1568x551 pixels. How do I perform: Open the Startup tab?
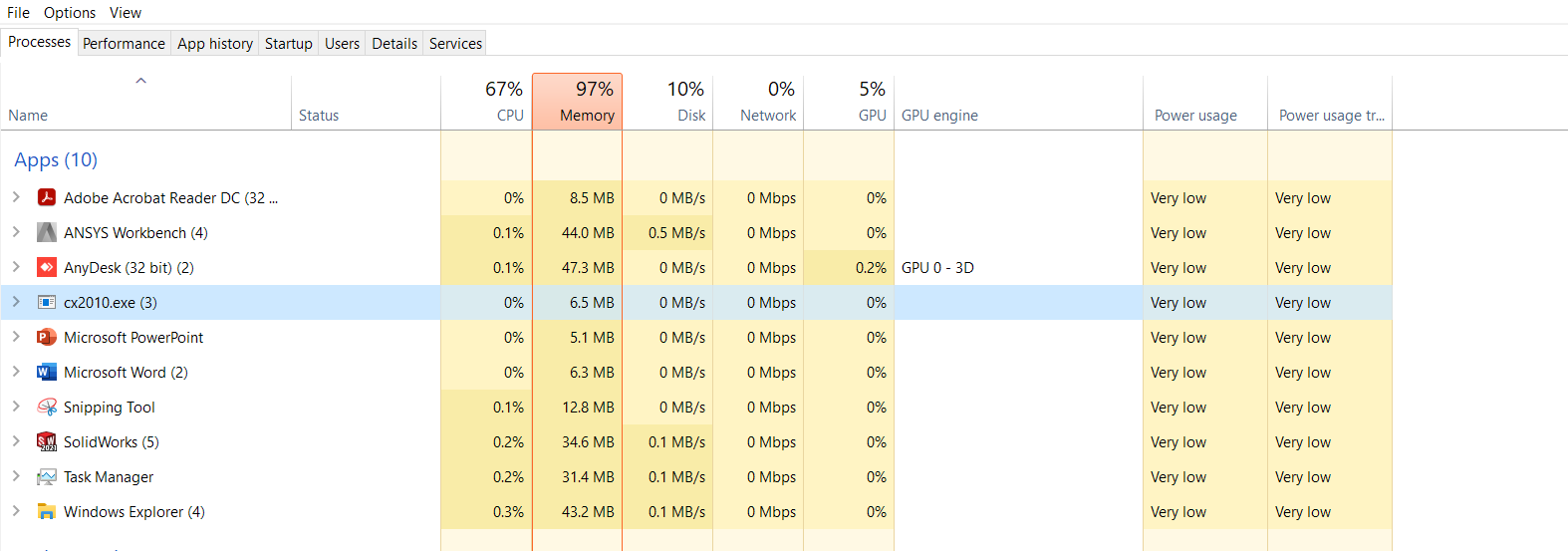click(289, 43)
